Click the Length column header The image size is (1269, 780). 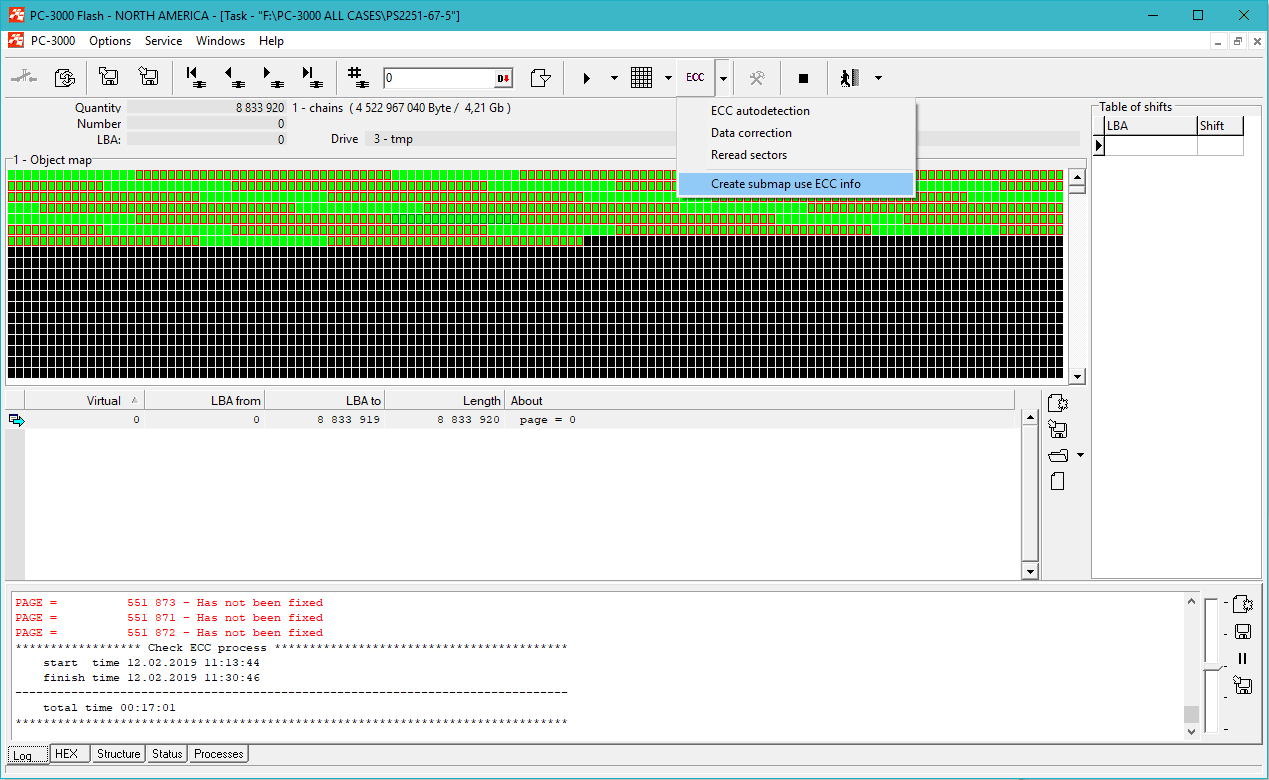[445, 401]
